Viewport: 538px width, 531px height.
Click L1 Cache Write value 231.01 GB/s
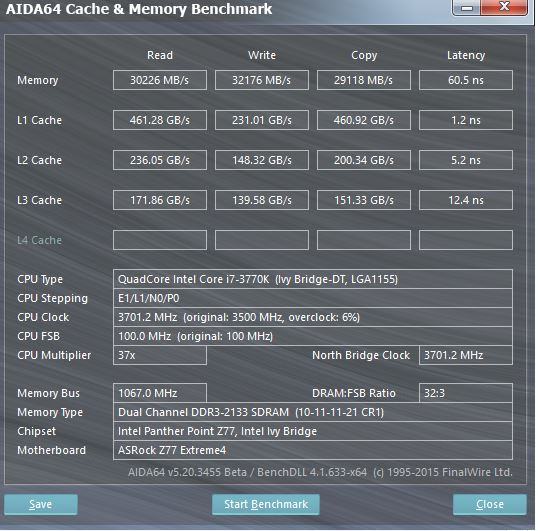pos(262,120)
